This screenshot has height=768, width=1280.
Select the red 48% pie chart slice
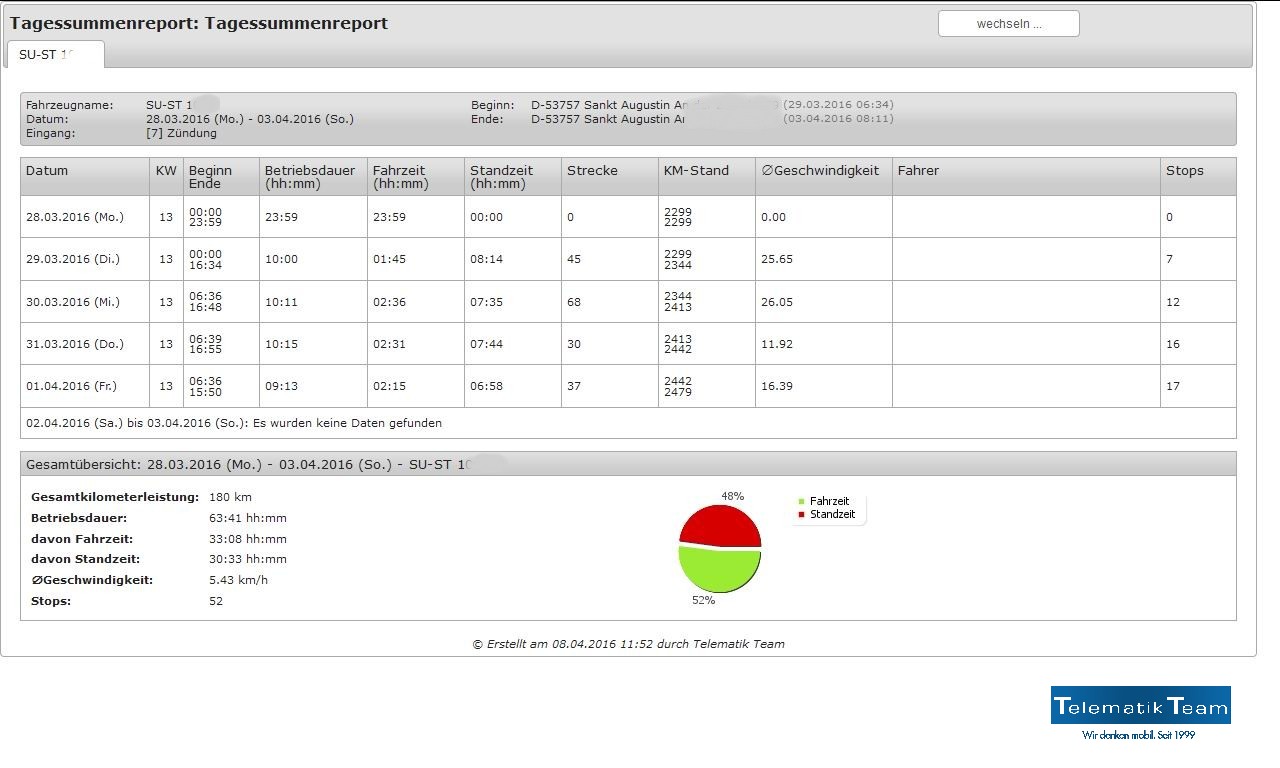[x=720, y=525]
